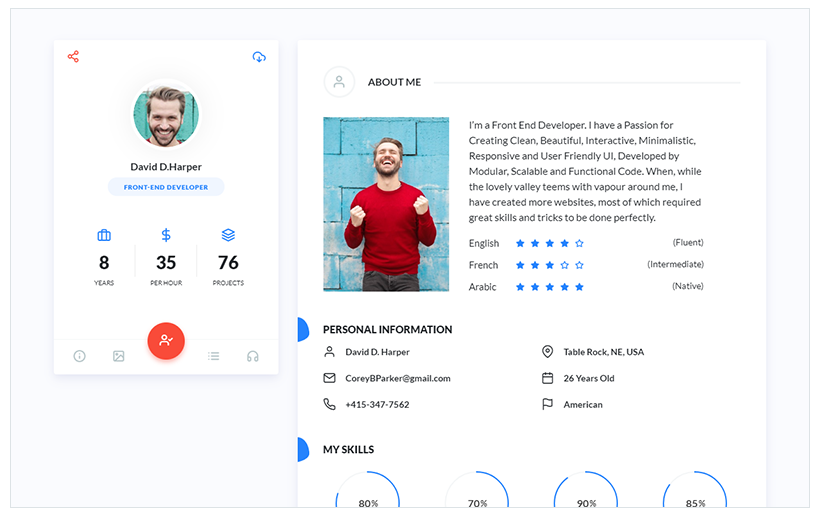Click the ABOUT ME heading
The width and height of the screenshot is (818, 521).
(394, 82)
